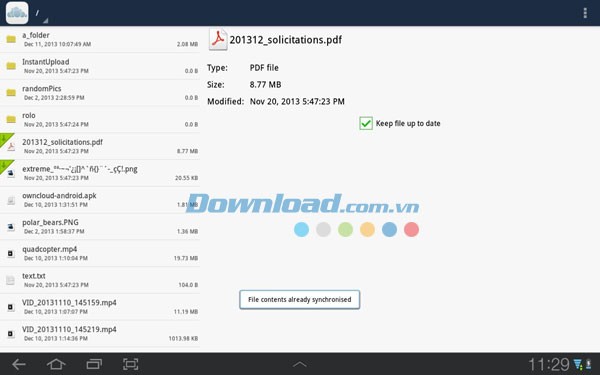Click the randomPics folder icon
Screen dimensions: 600x375
pos(11,93)
